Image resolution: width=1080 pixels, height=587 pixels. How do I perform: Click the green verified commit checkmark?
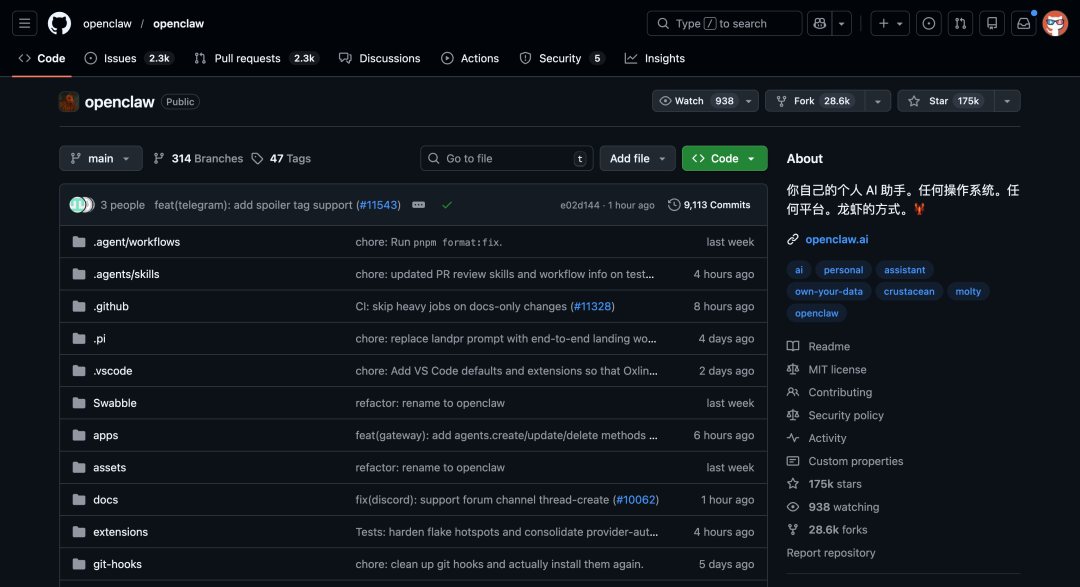[447, 204]
